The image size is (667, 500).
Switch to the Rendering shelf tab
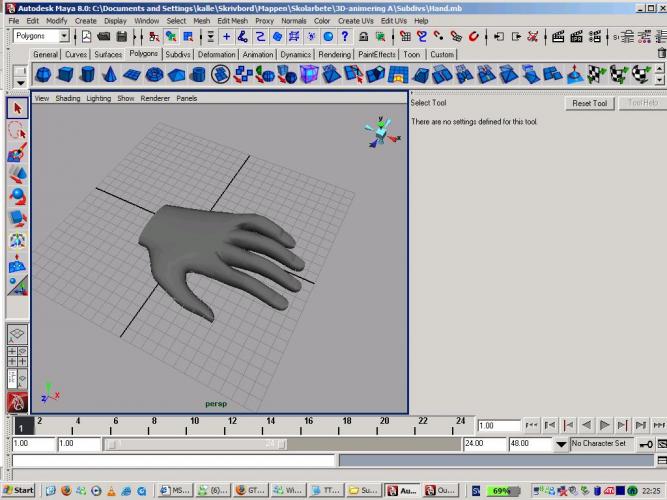tap(334, 54)
